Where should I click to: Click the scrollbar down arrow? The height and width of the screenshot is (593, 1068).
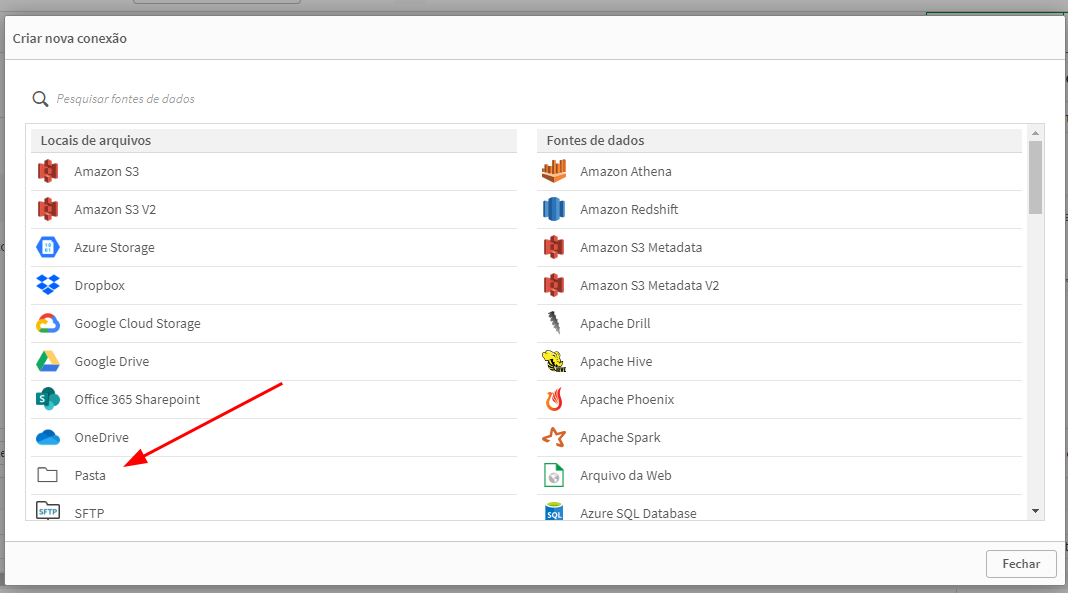pyautogui.click(x=1035, y=511)
